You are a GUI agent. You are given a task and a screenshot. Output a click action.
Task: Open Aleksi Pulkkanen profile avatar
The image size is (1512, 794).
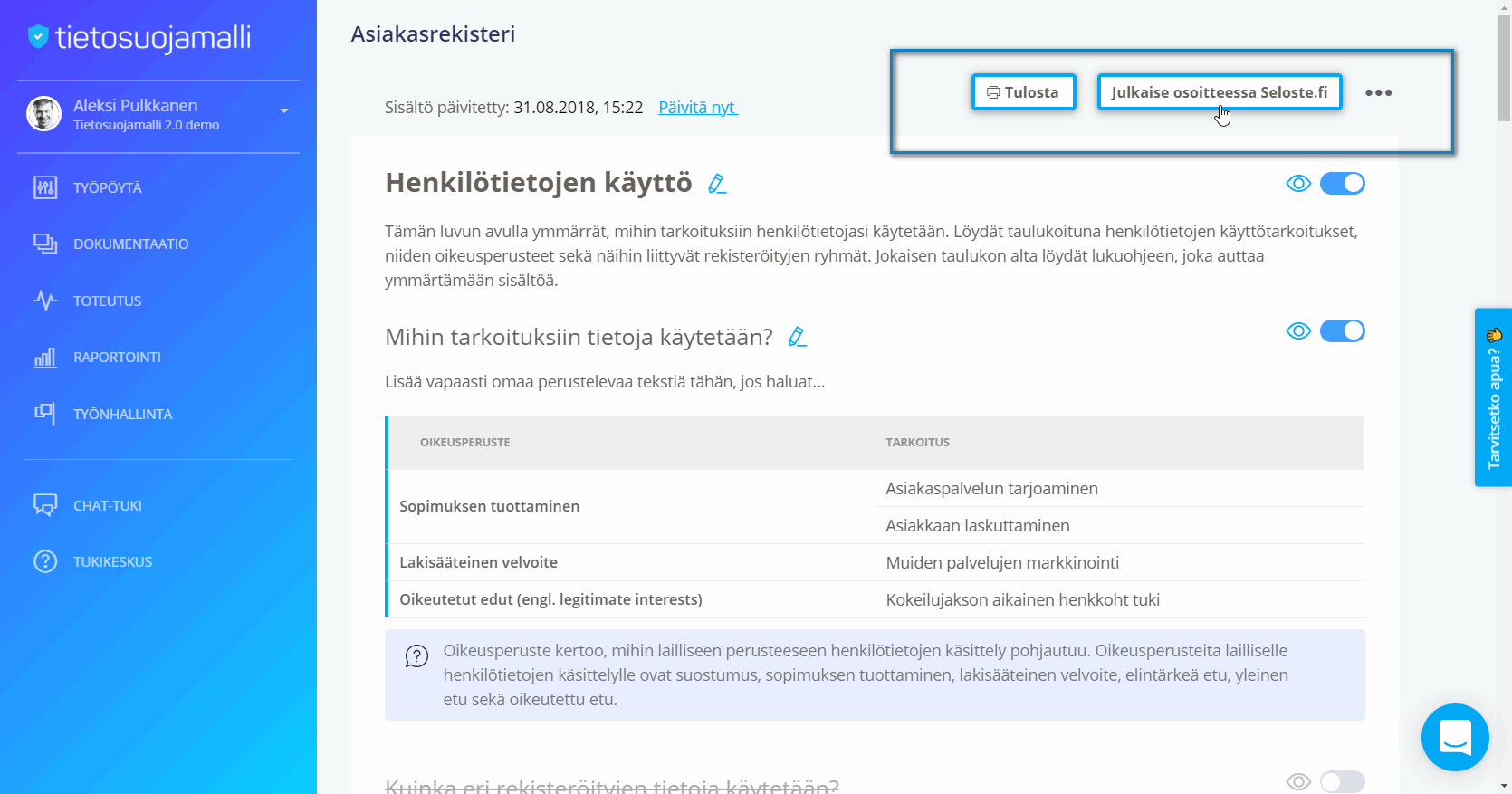pyautogui.click(x=43, y=113)
